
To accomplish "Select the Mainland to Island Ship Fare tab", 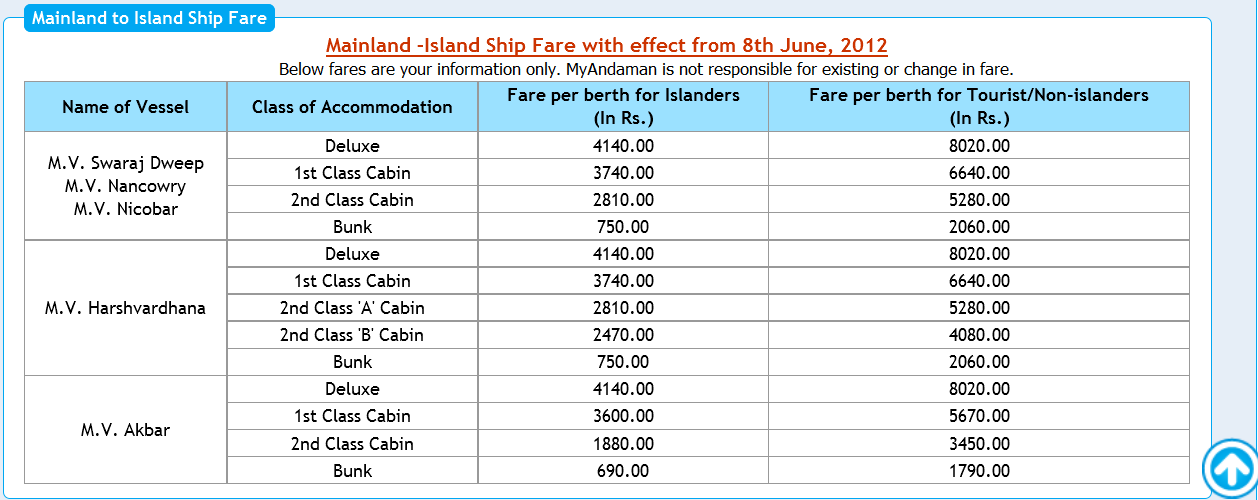I will point(149,18).
